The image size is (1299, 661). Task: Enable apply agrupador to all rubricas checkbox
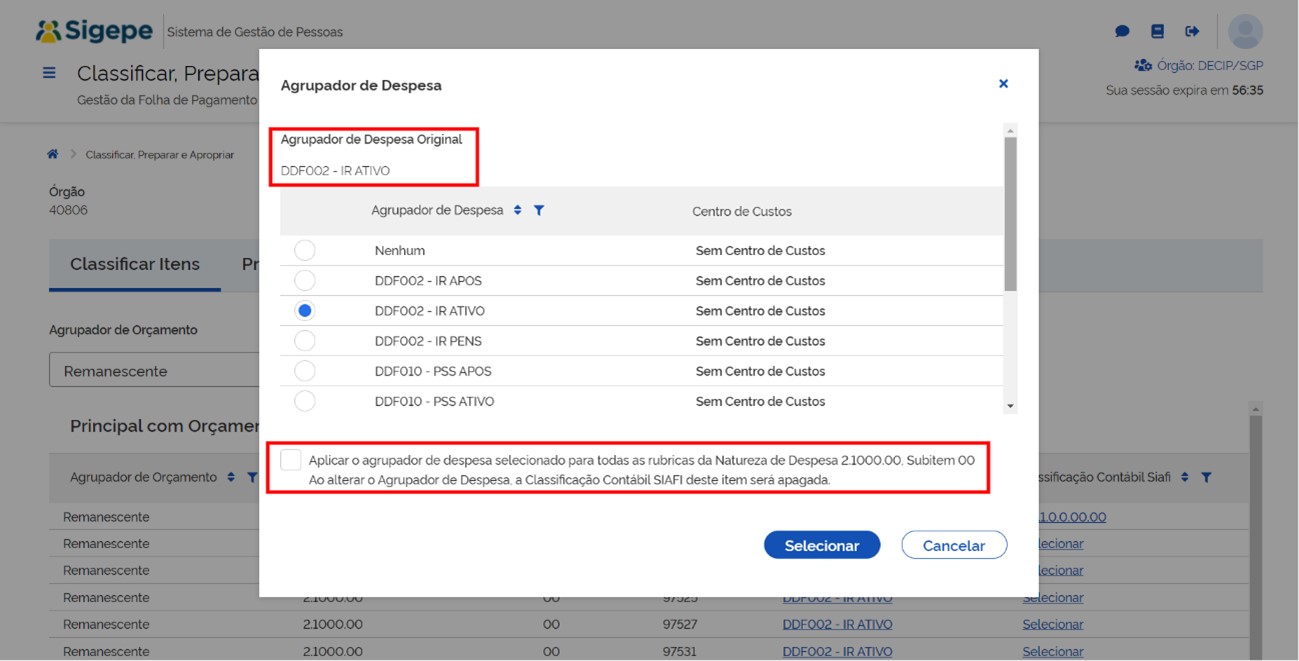tap(291, 460)
